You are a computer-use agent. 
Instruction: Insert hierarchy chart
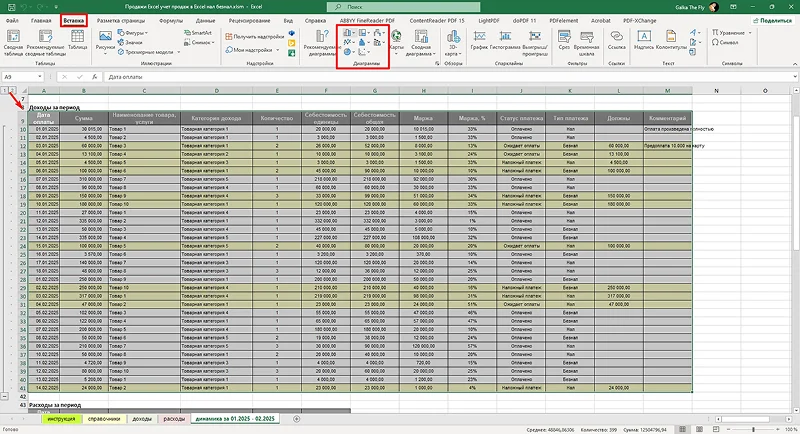pos(364,33)
